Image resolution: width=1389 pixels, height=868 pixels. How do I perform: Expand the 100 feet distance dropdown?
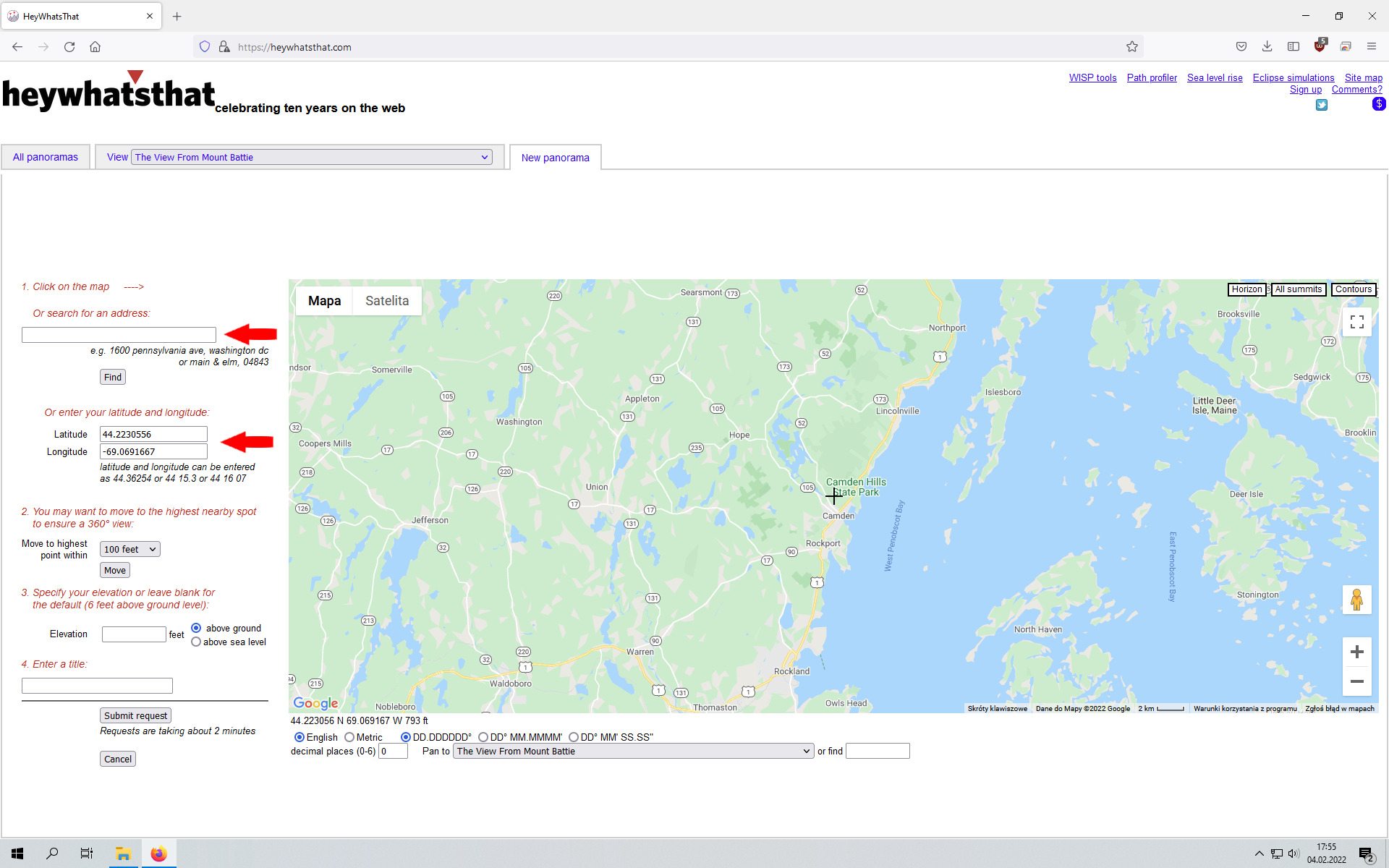click(129, 550)
